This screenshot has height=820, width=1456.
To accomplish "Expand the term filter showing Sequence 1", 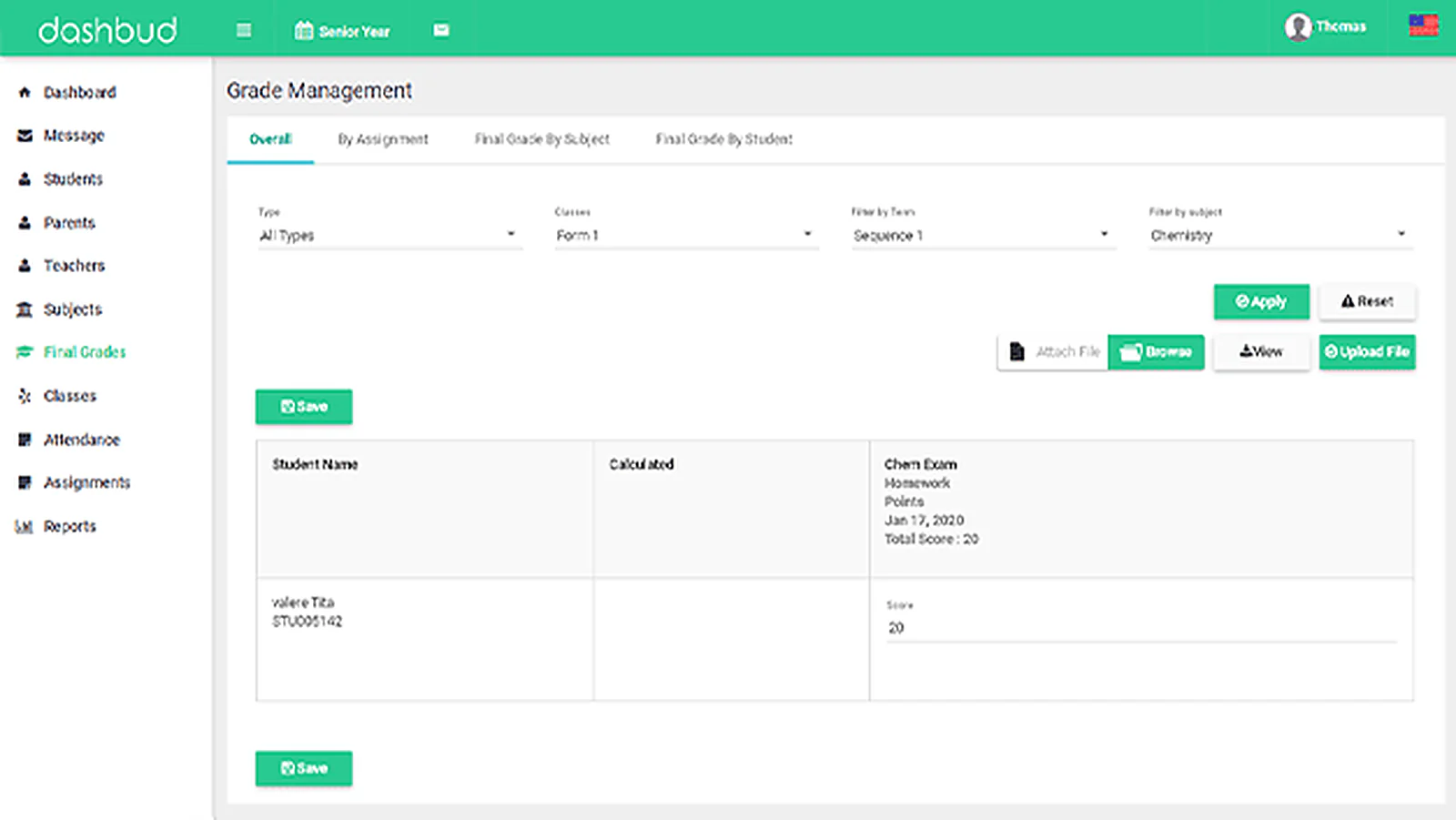I will [984, 235].
